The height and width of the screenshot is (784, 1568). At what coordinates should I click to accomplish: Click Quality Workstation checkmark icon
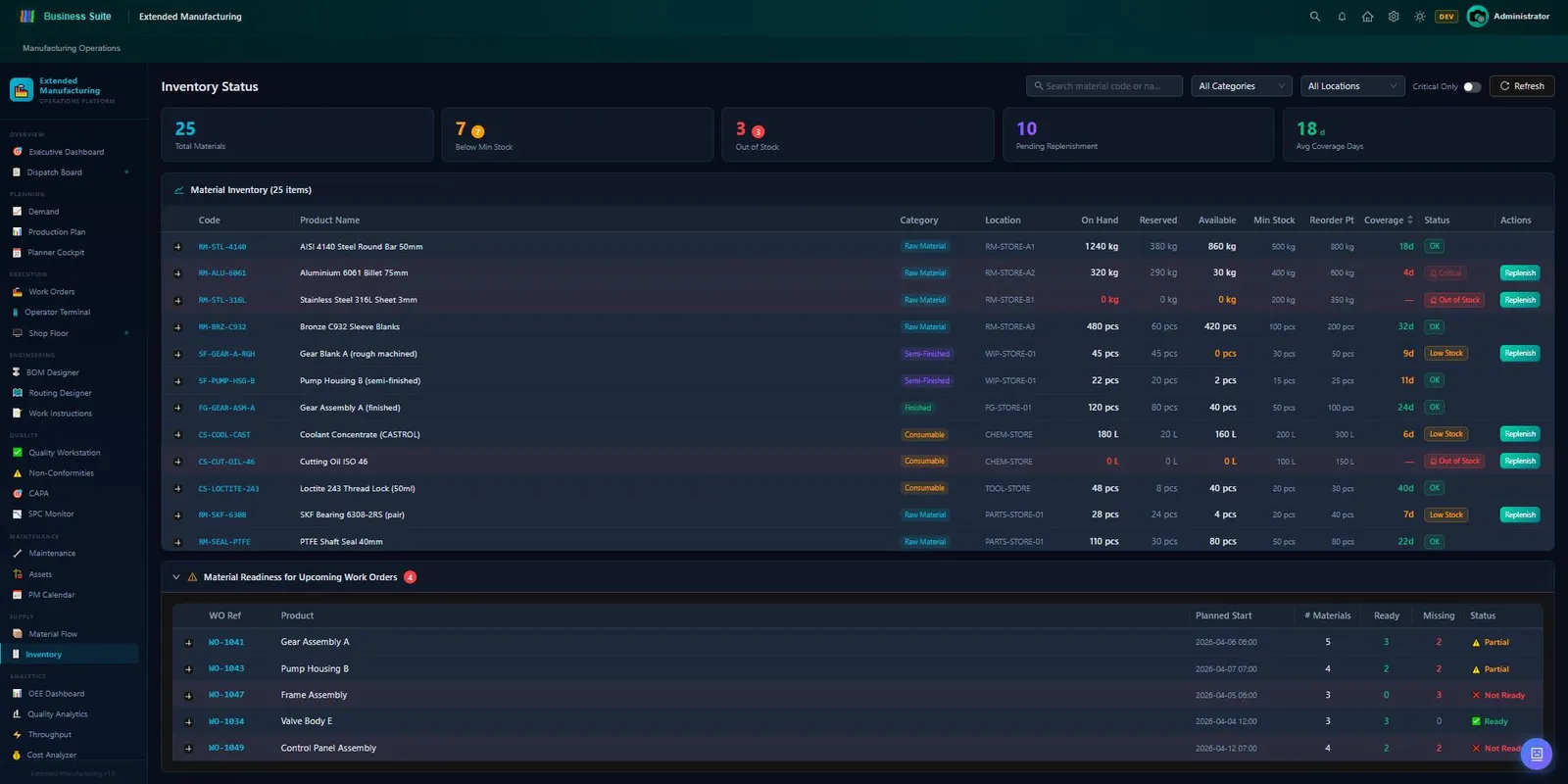pos(17,453)
